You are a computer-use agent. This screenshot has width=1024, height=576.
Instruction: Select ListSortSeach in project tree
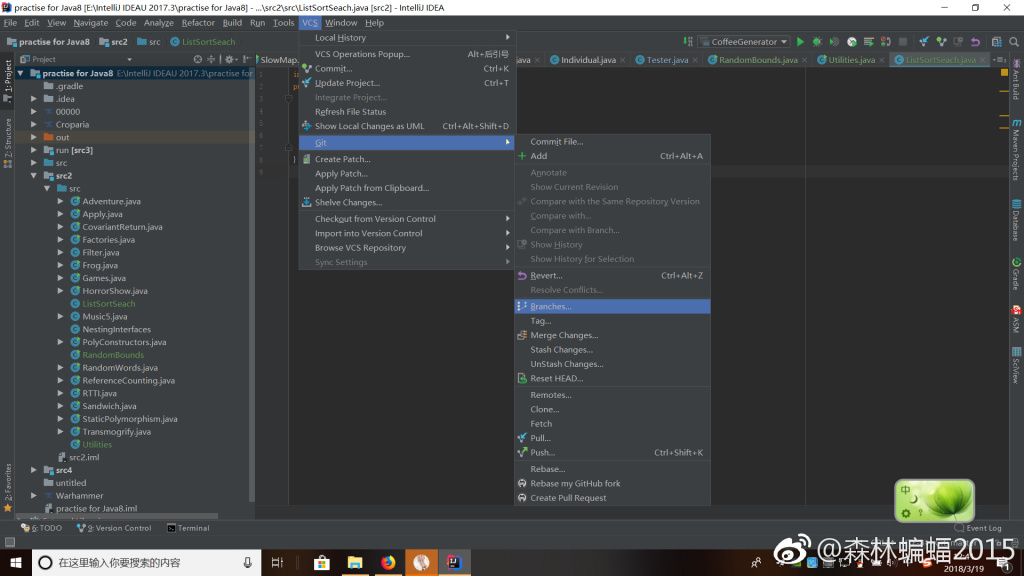[x=108, y=304]
